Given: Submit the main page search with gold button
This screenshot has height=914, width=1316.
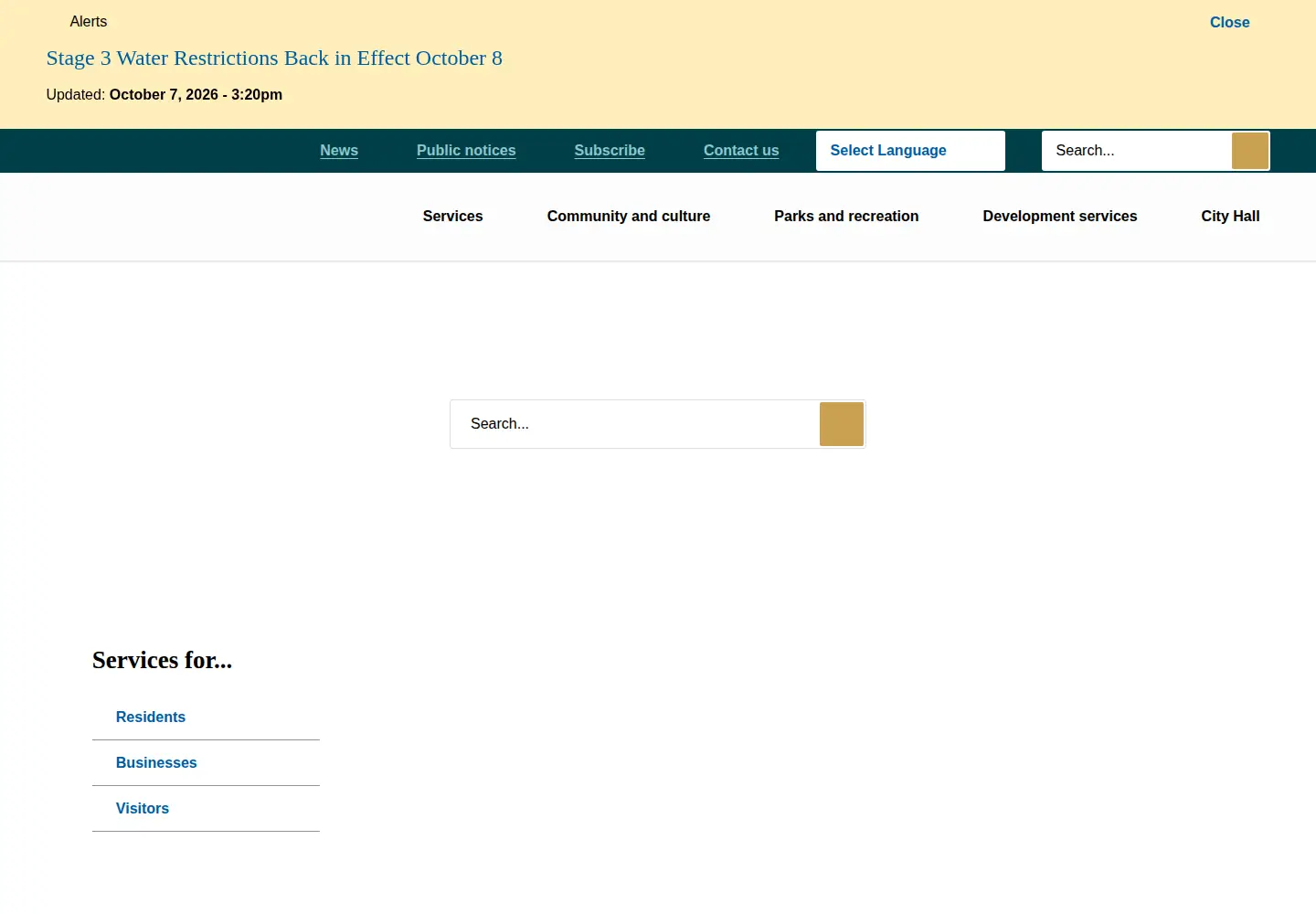Looking at the screenshot, I should 842,424.
